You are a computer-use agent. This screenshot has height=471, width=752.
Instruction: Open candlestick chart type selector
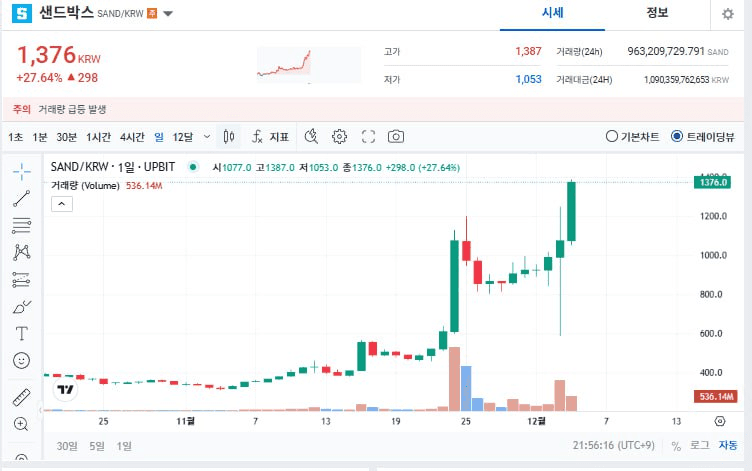click(x=229, y=137)
